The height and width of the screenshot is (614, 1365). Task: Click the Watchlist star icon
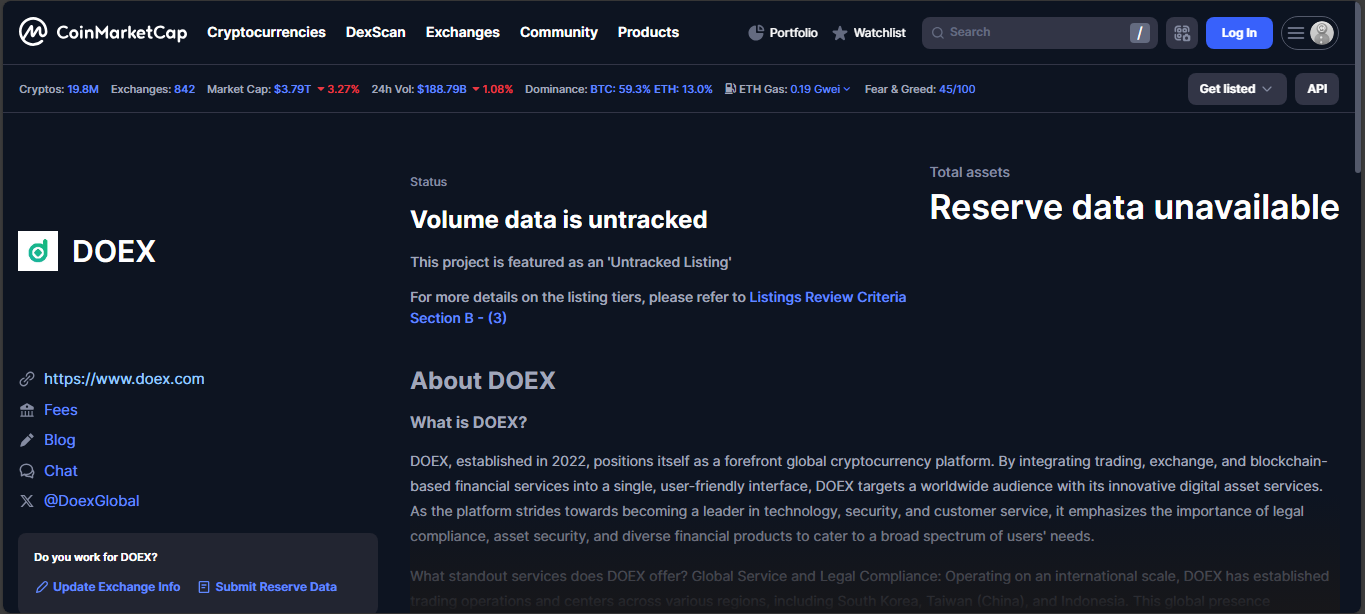(840, 33)
